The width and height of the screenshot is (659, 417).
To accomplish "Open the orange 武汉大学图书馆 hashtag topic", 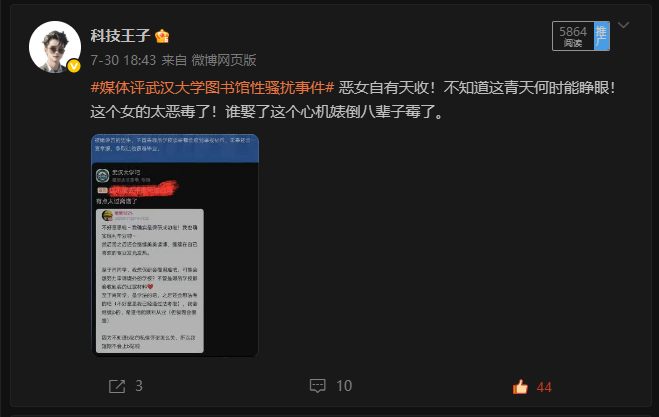I will 212,87.
